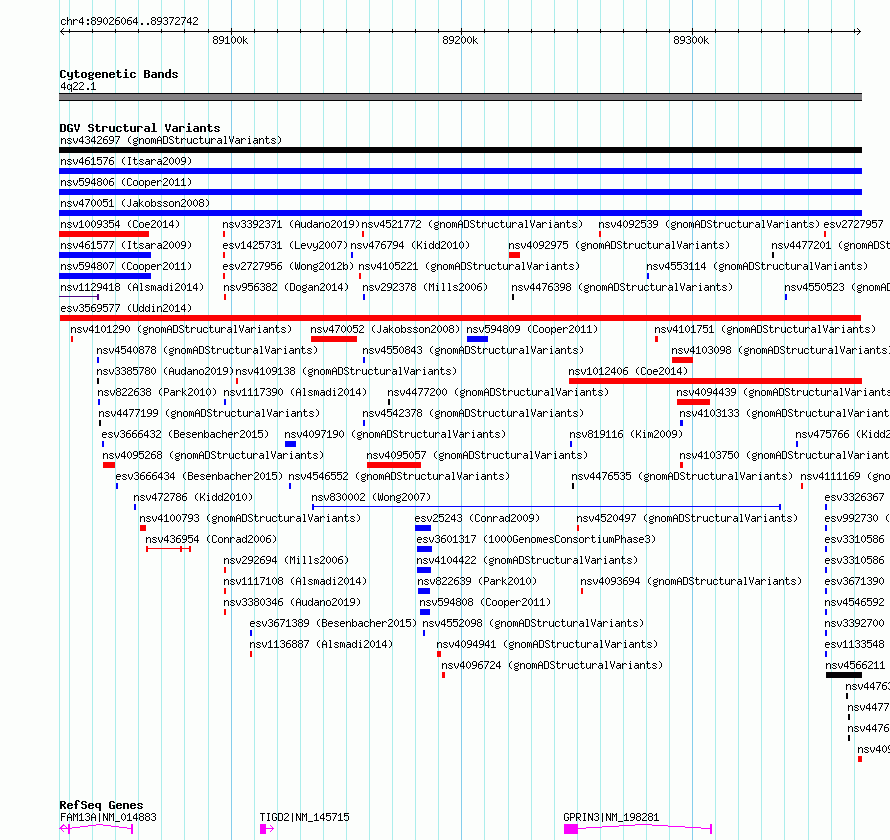Click the nsv1136887 (Alsmadi2014) label
Image resolution: width=890 pixels, height=840 pixels.
[321, 644]
